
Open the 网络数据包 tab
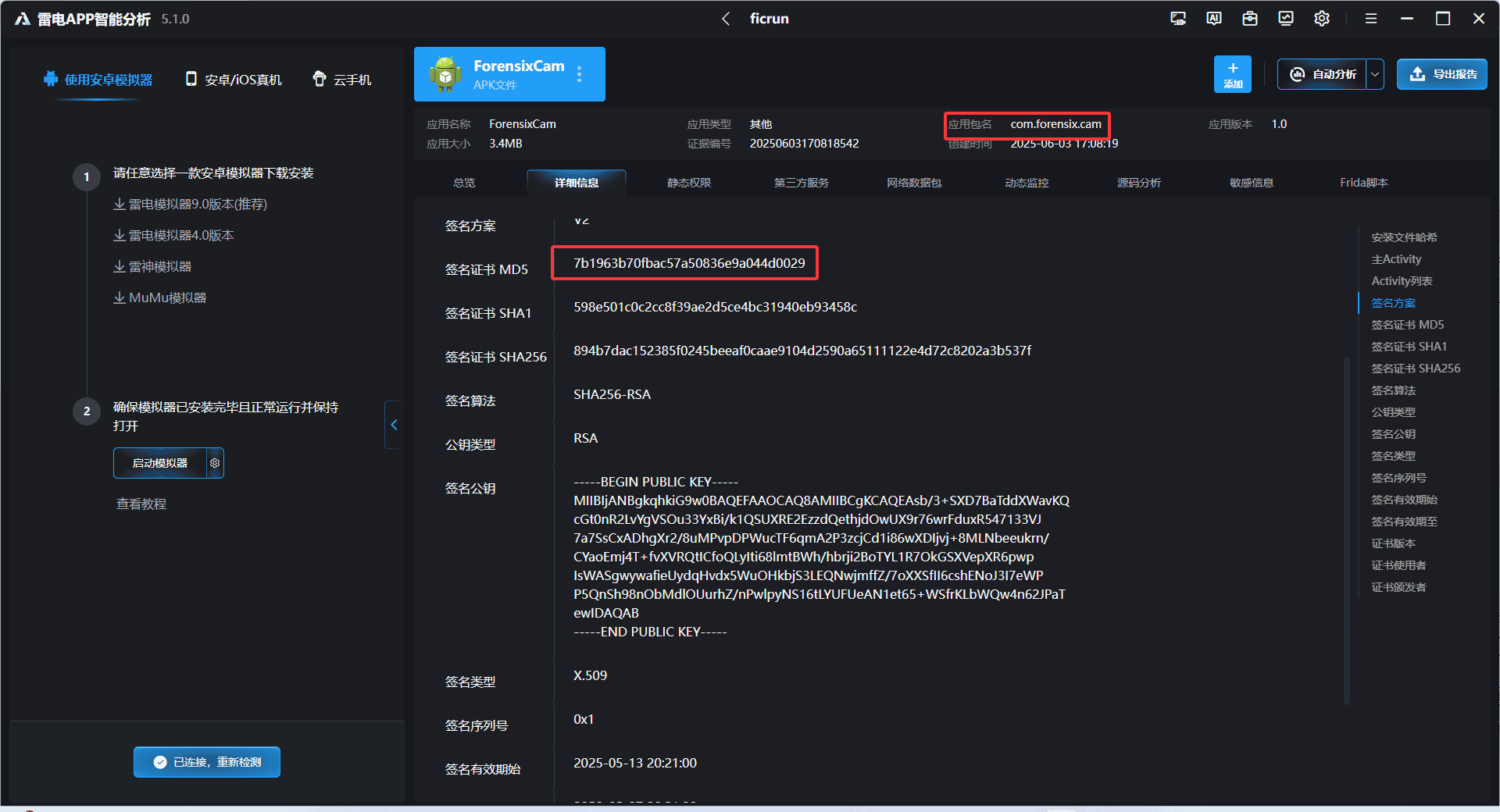(x=914, y=183)
